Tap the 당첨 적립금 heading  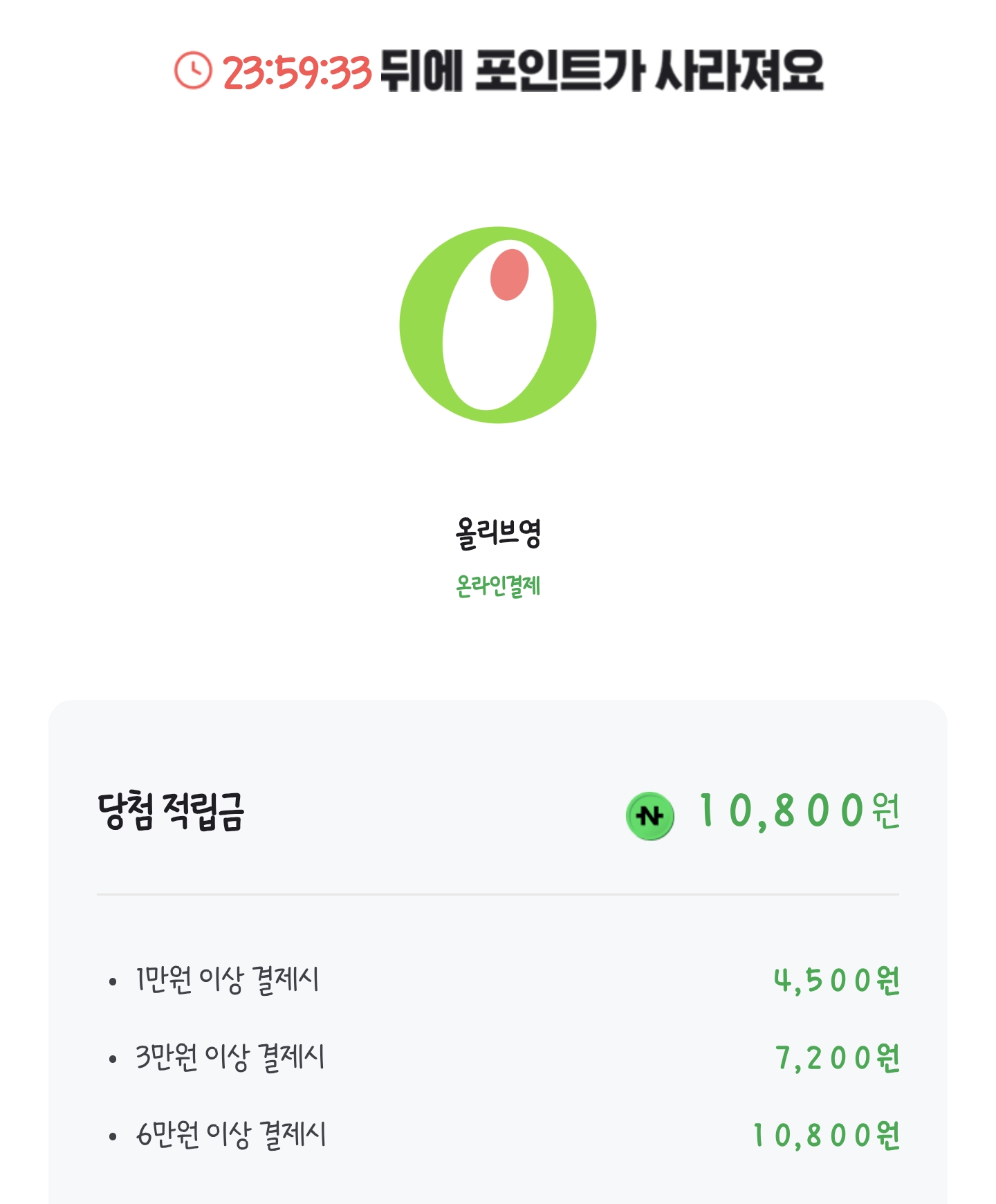[x=171, y=811]
